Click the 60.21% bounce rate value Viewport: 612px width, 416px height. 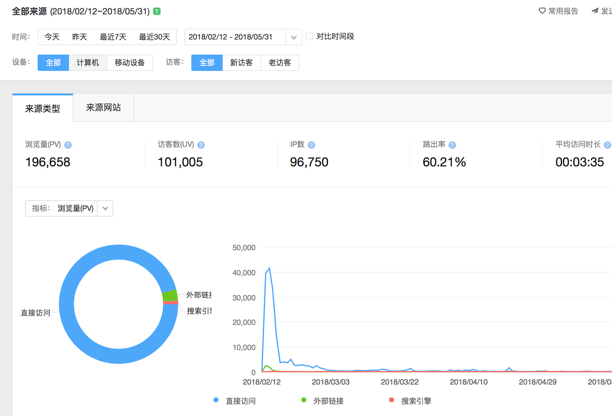[x=444, y=162]
